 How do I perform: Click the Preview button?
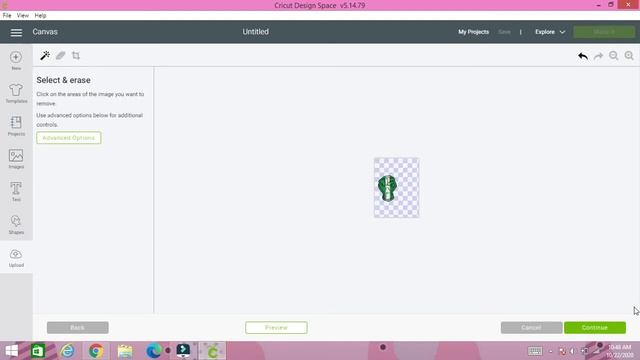[x=276, y=327]
